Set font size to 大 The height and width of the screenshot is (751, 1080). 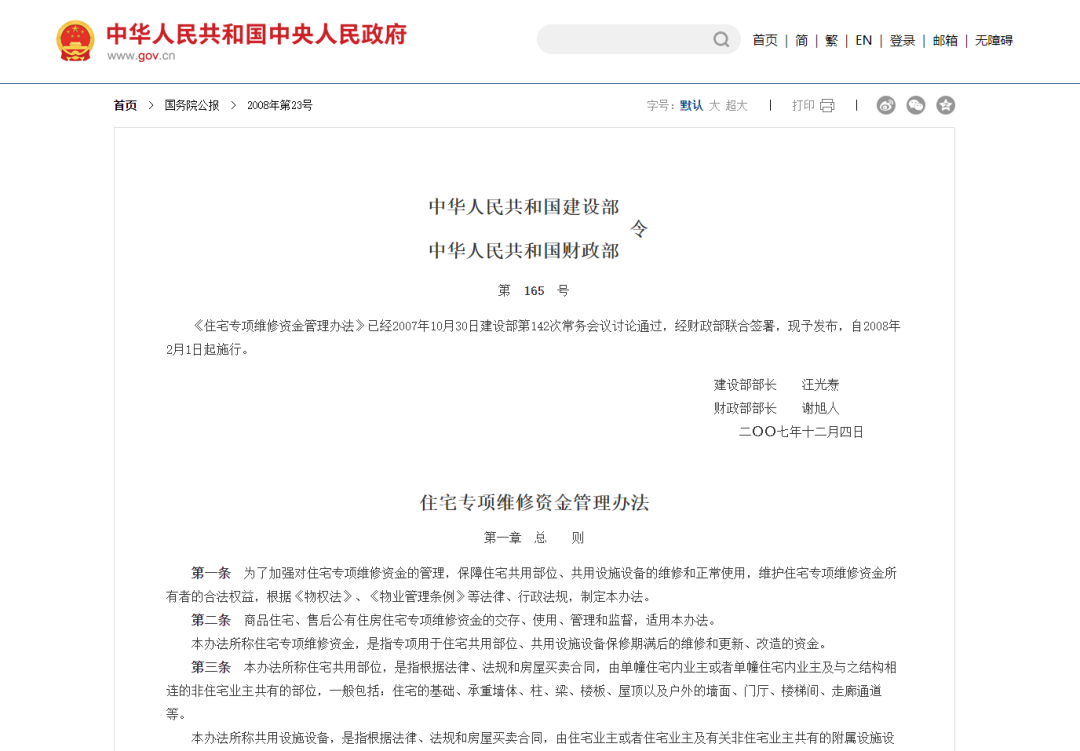point(714,105)
